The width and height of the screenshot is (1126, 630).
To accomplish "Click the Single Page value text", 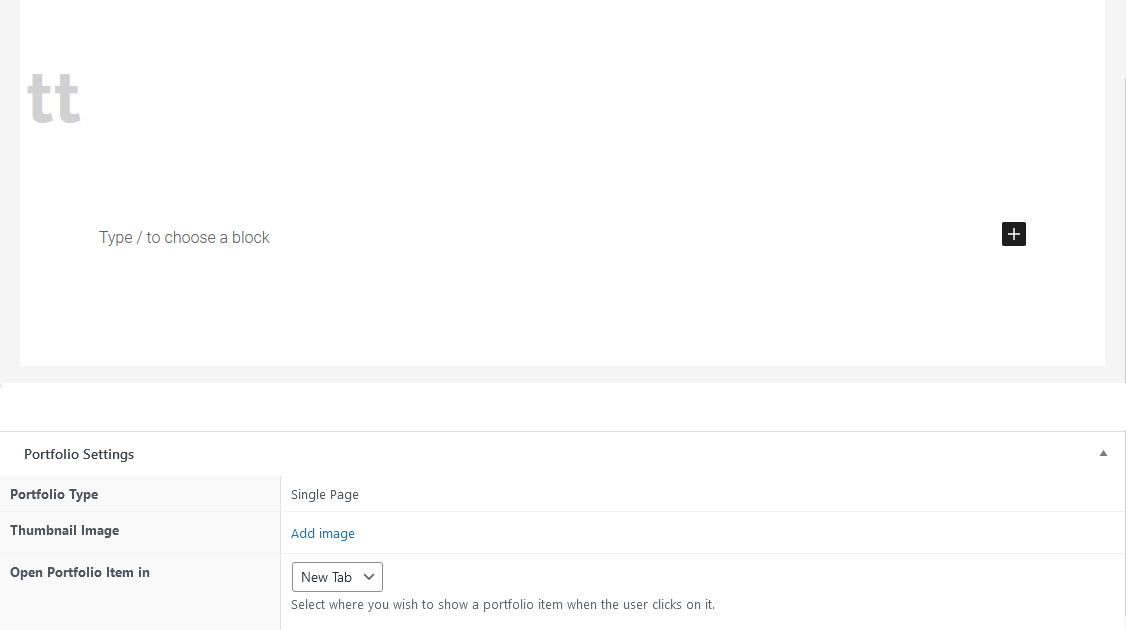I will point(324,494).
